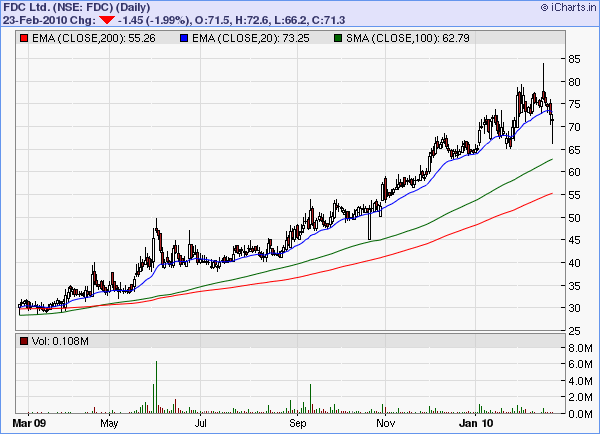Viewport: 600px width, 434px height.
Task: Click the iCharts.in copyright text
Action: pos(568,7)
